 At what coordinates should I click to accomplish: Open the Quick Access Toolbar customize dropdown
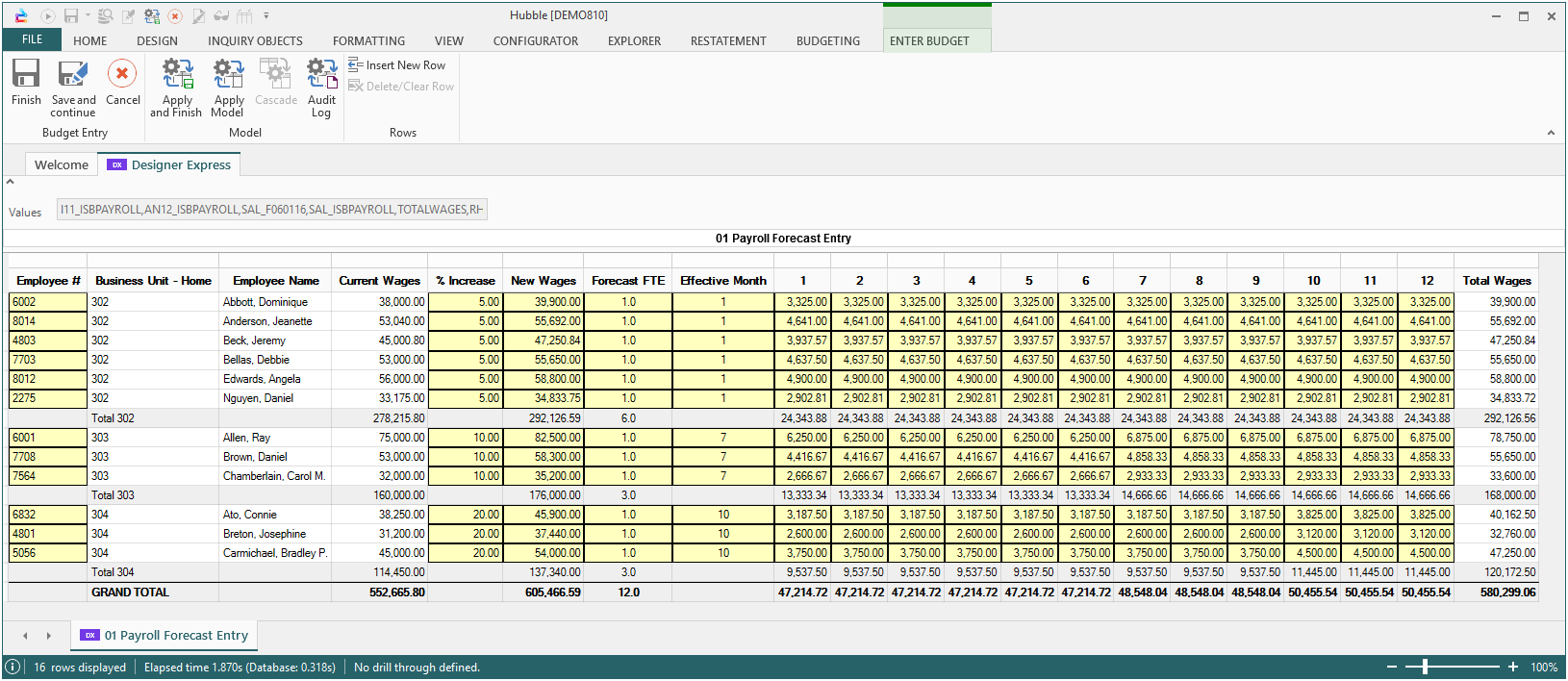click(266, 15)
